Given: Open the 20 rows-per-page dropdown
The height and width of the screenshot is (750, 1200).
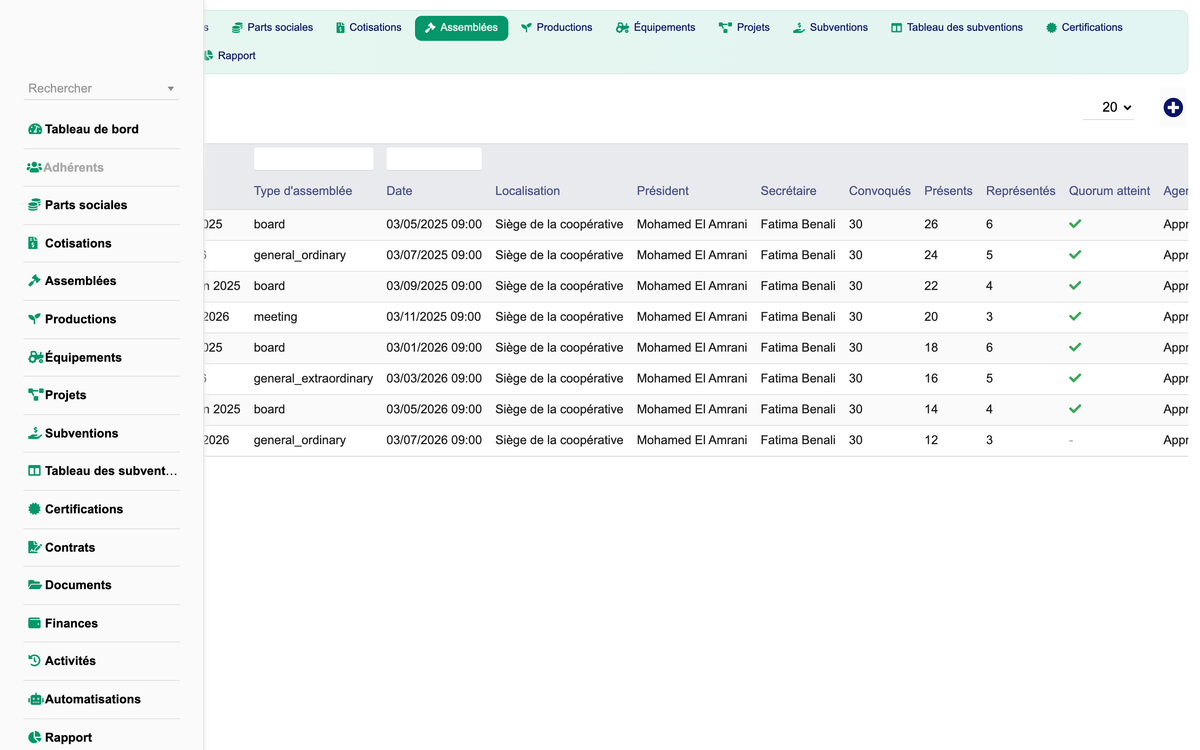Looking at the screenshot, I should [1108, 107].
